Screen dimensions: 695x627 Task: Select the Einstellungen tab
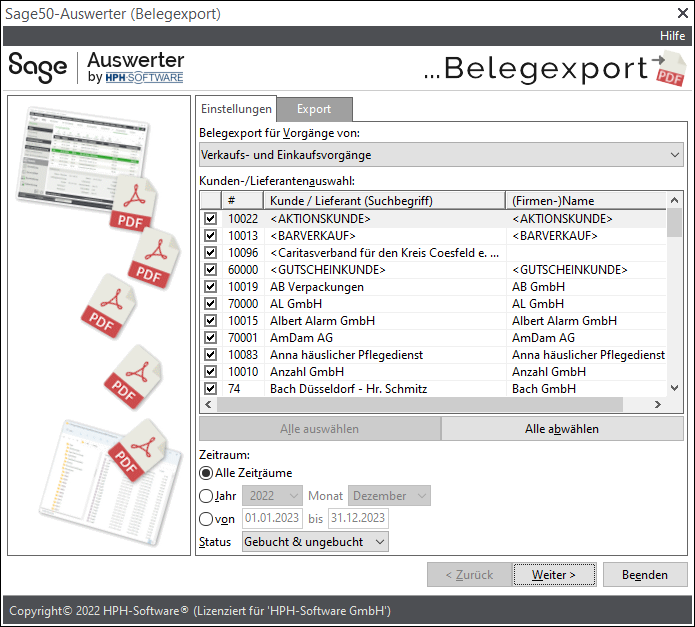[236, 109]
